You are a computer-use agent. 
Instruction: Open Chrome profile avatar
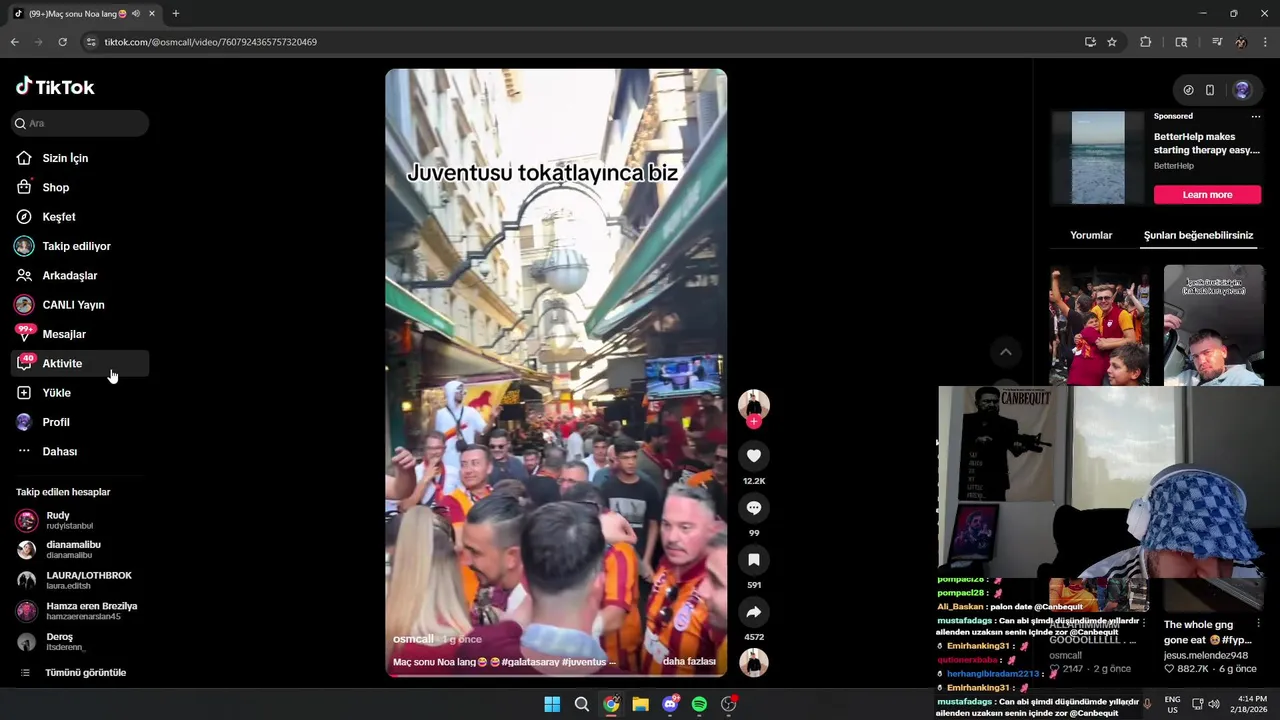point(1241,42)
